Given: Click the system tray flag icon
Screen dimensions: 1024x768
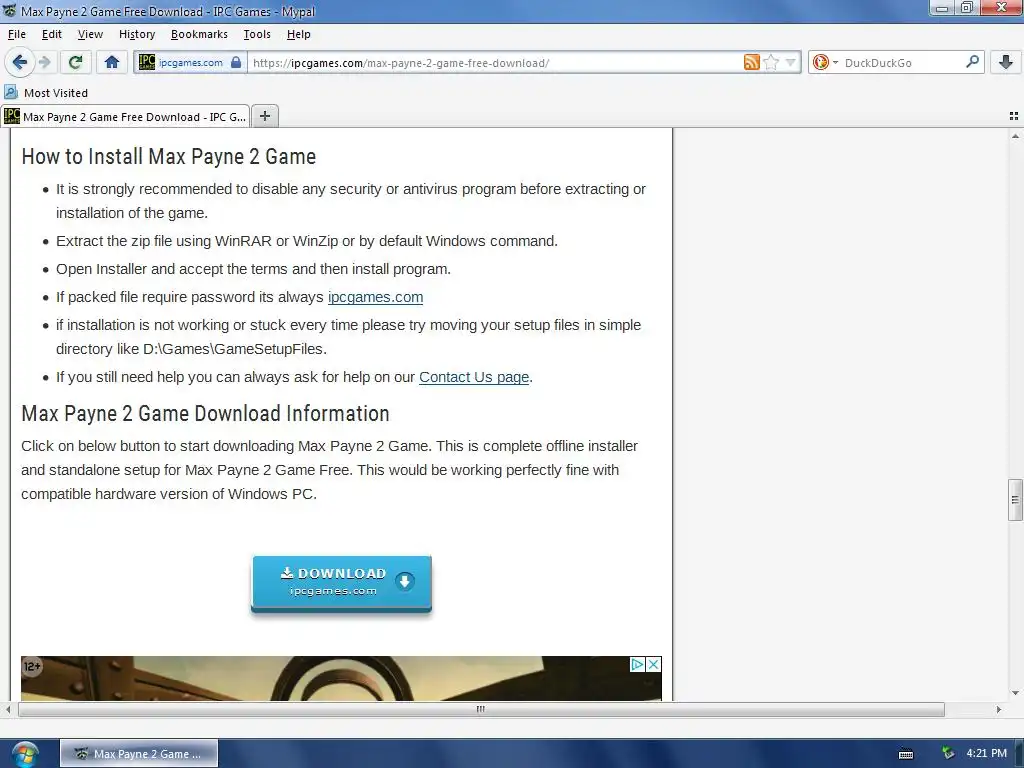Looking at the screenshot, I should pos(948,754).
